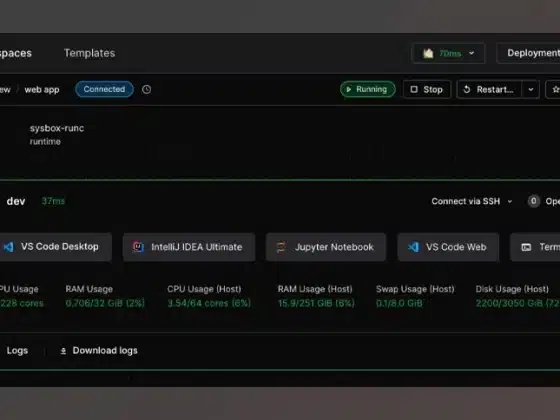Download logs
This screenshot has height=420, width=560.
(99, 351)
